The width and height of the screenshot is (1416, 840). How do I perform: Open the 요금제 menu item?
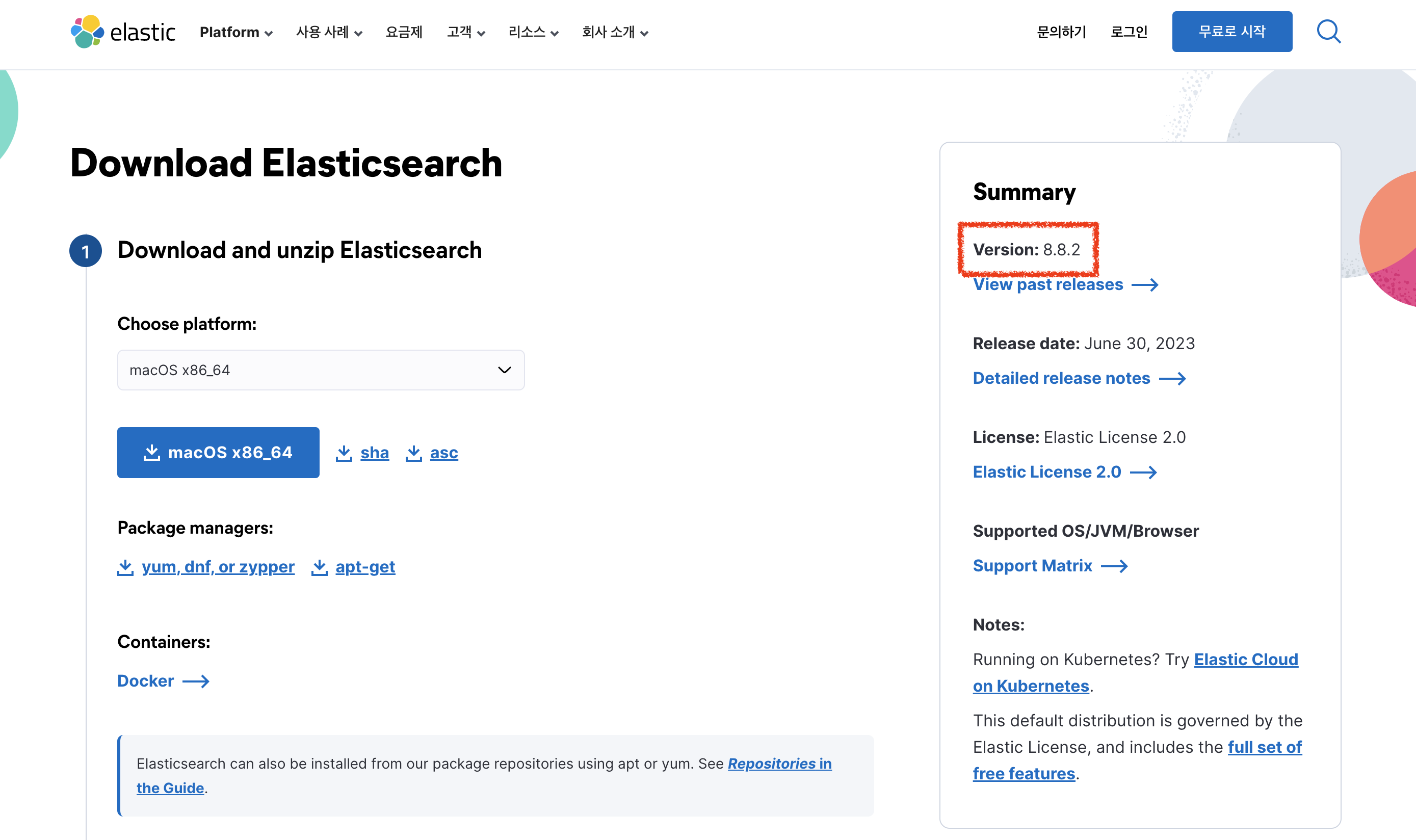(404, 32)
